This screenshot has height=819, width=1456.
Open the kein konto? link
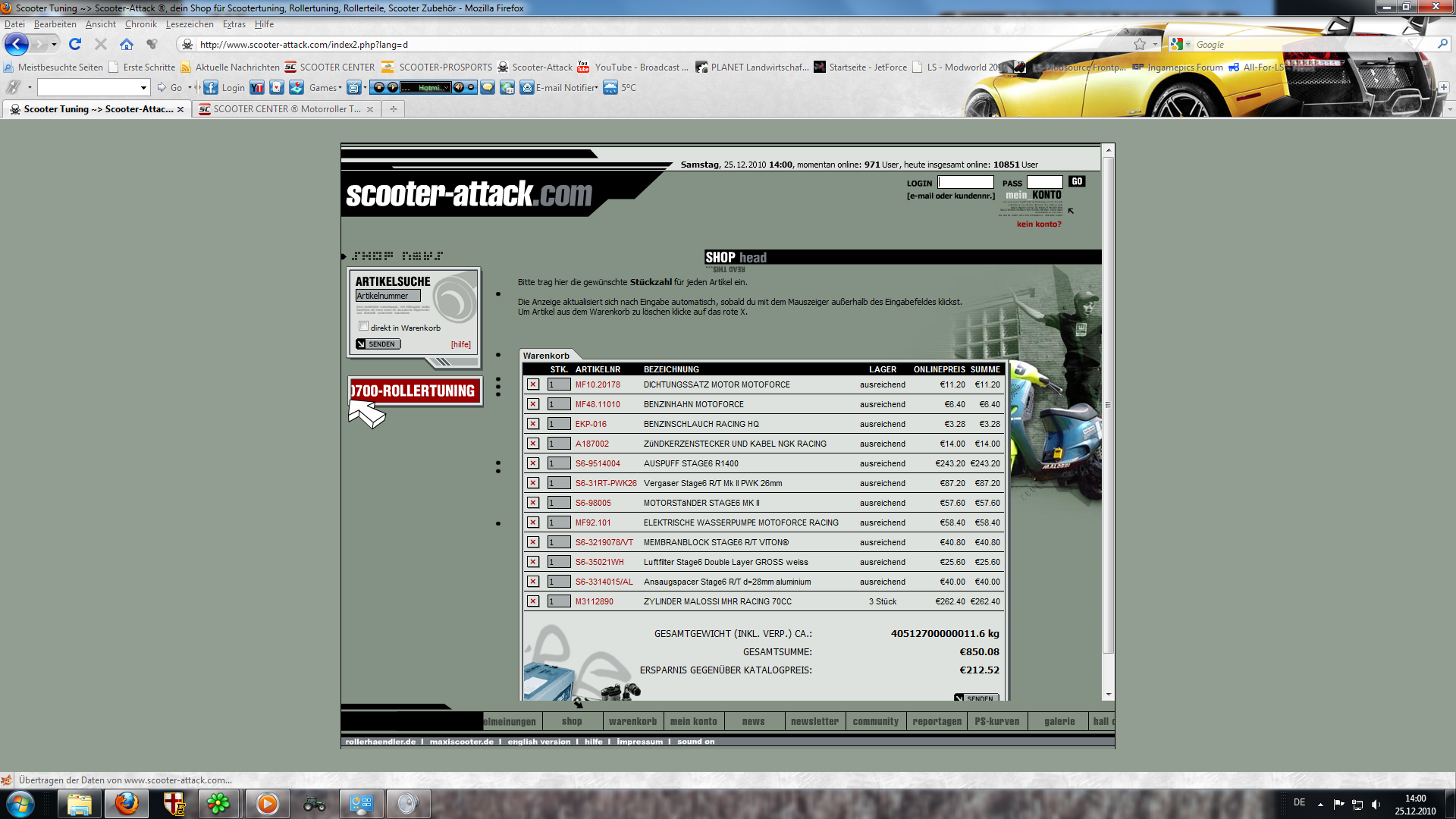click(x=1039, y=224)
